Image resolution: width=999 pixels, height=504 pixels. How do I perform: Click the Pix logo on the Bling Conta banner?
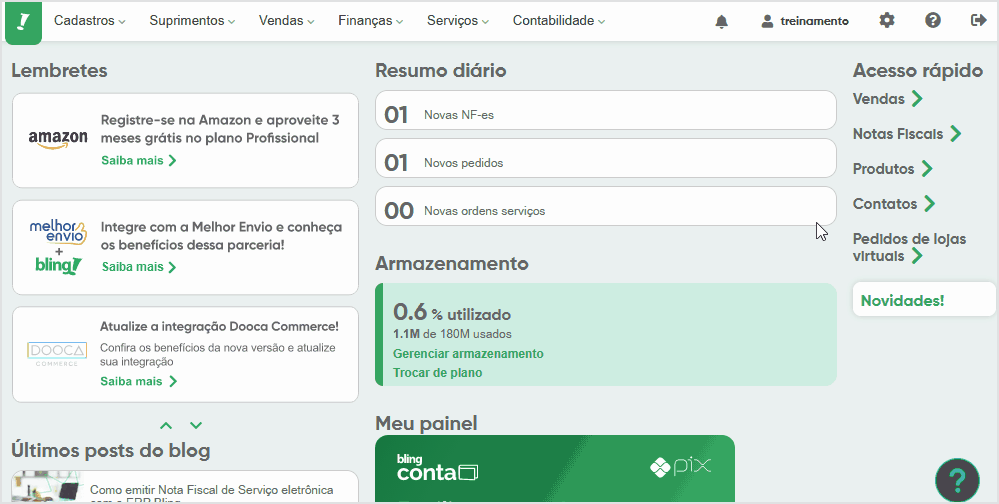point(680,466)
